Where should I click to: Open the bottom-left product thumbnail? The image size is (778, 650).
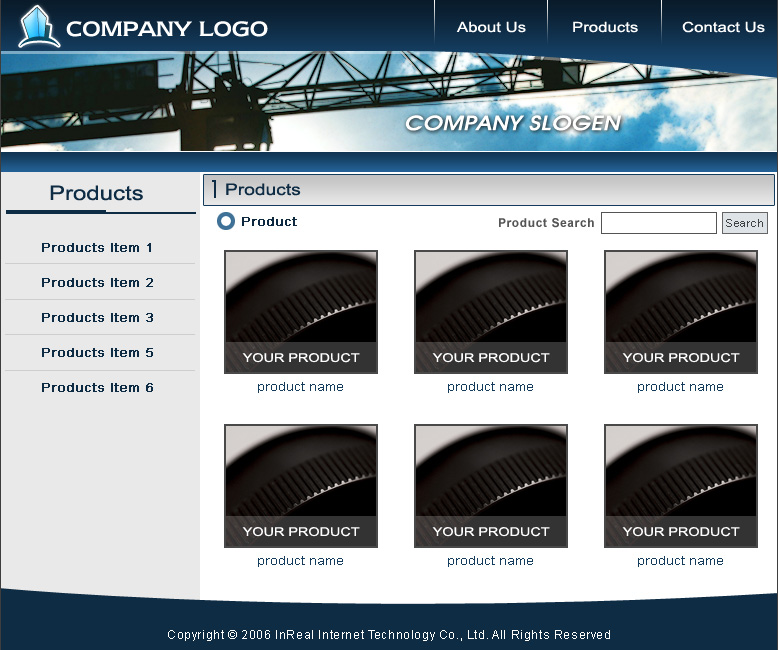[301, 485]
